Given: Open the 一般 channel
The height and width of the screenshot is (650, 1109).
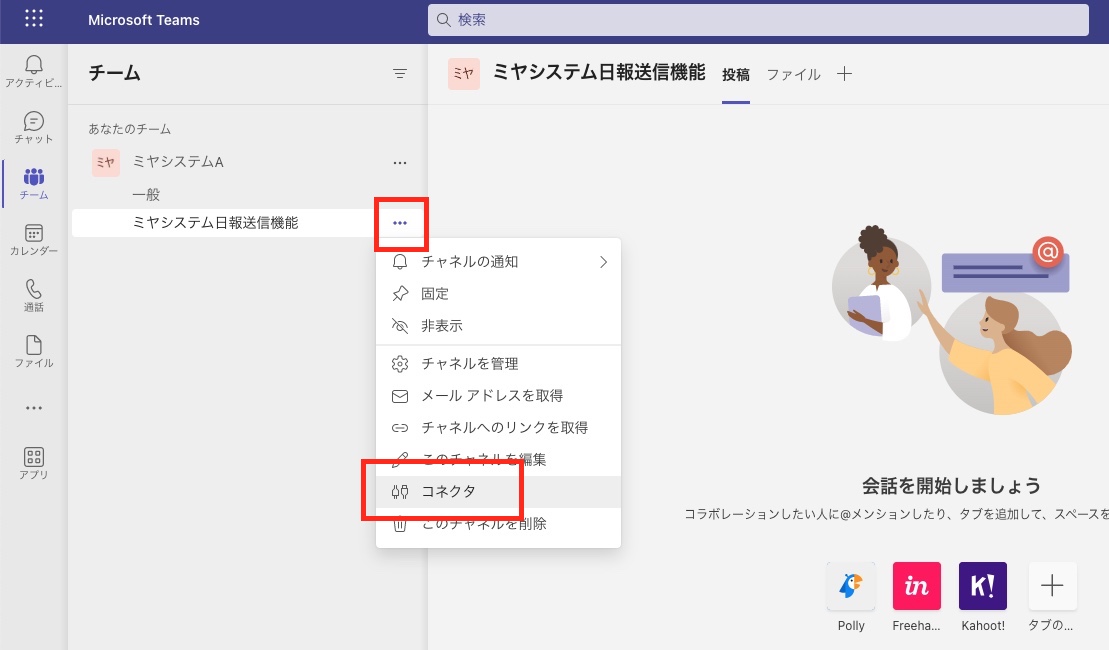Looking at the screenshot, I should pyautogui.click(x=146, y=195).
